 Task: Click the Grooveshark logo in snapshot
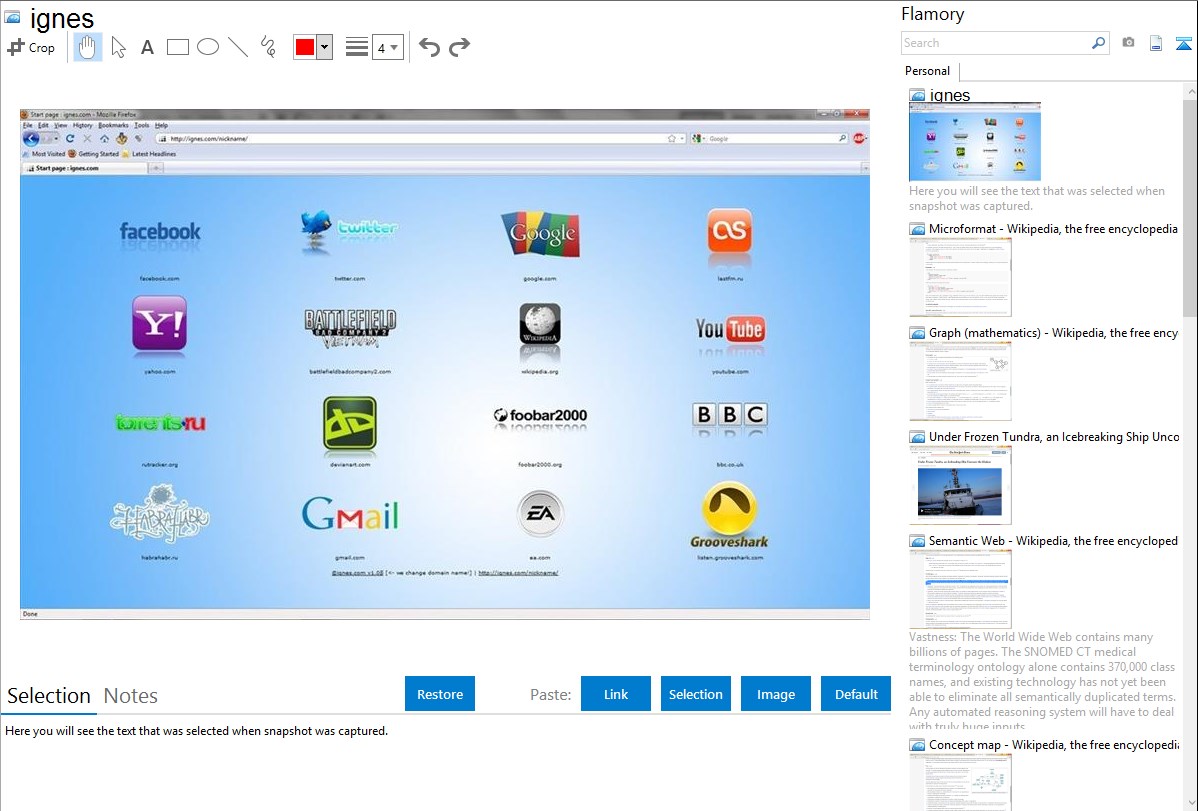click(730, 515)
